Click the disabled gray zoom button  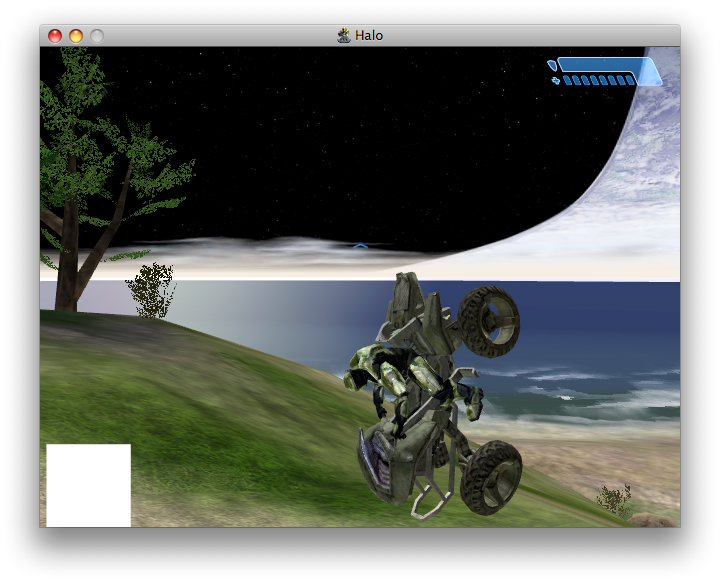(x=96, y=36)
